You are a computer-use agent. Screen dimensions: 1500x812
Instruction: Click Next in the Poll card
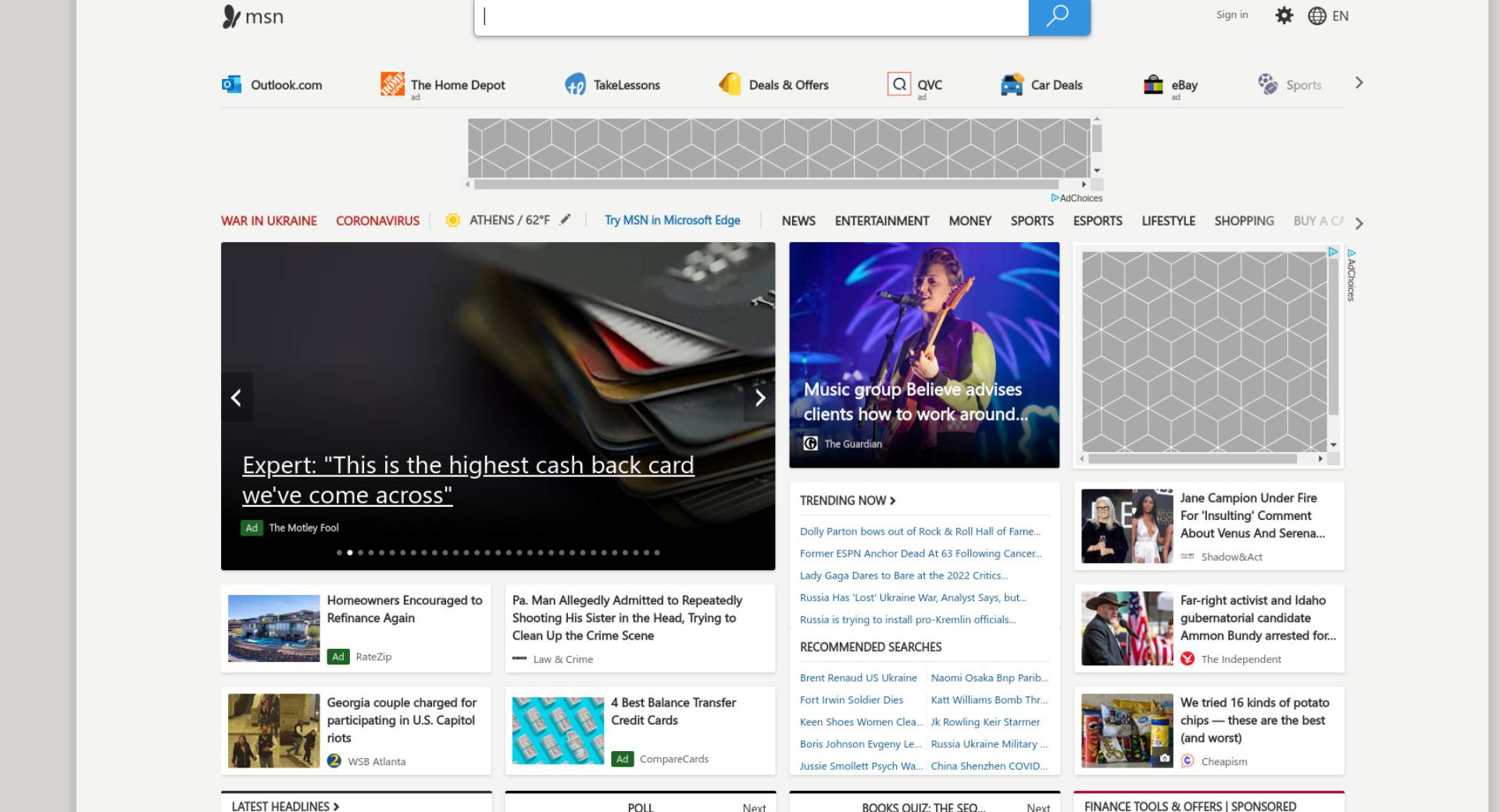(x=754, y=807)
